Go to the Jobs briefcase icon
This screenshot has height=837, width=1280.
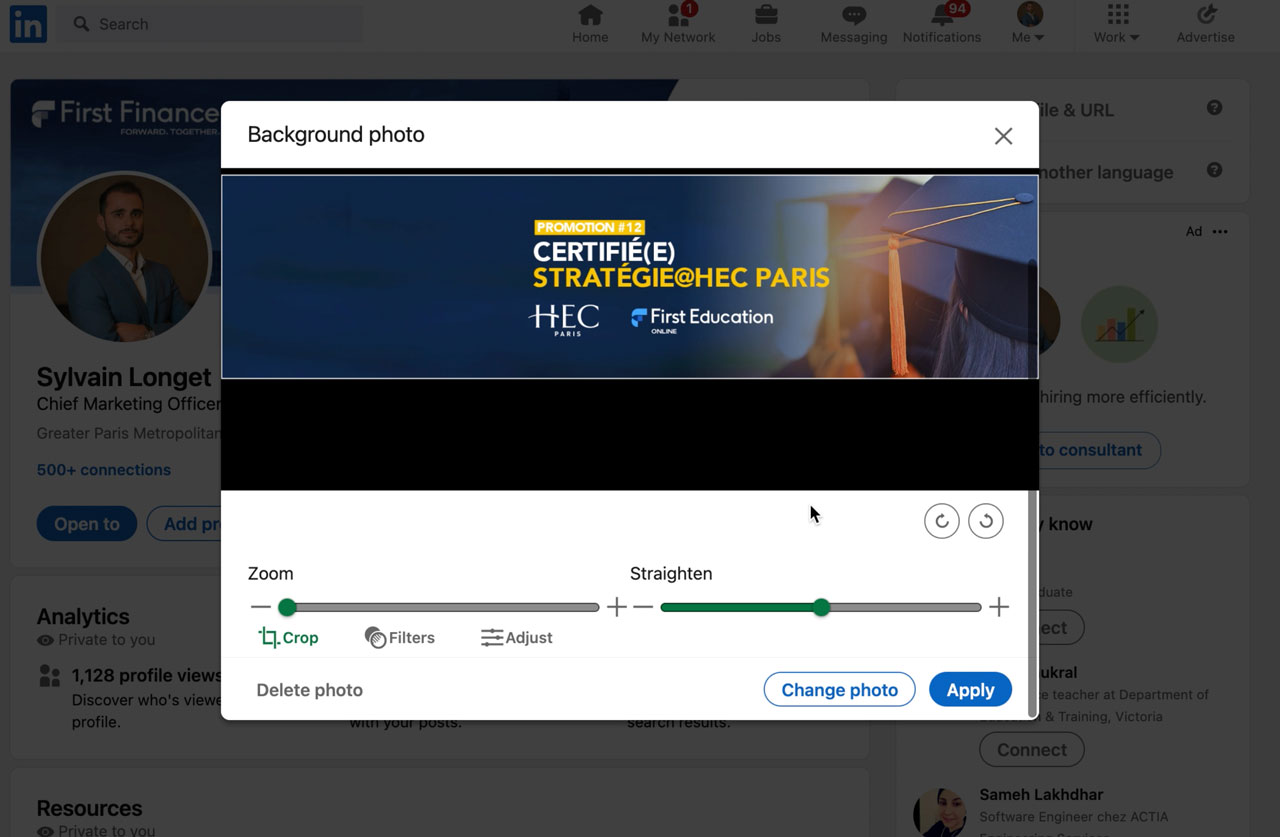[x=766, y=15]
